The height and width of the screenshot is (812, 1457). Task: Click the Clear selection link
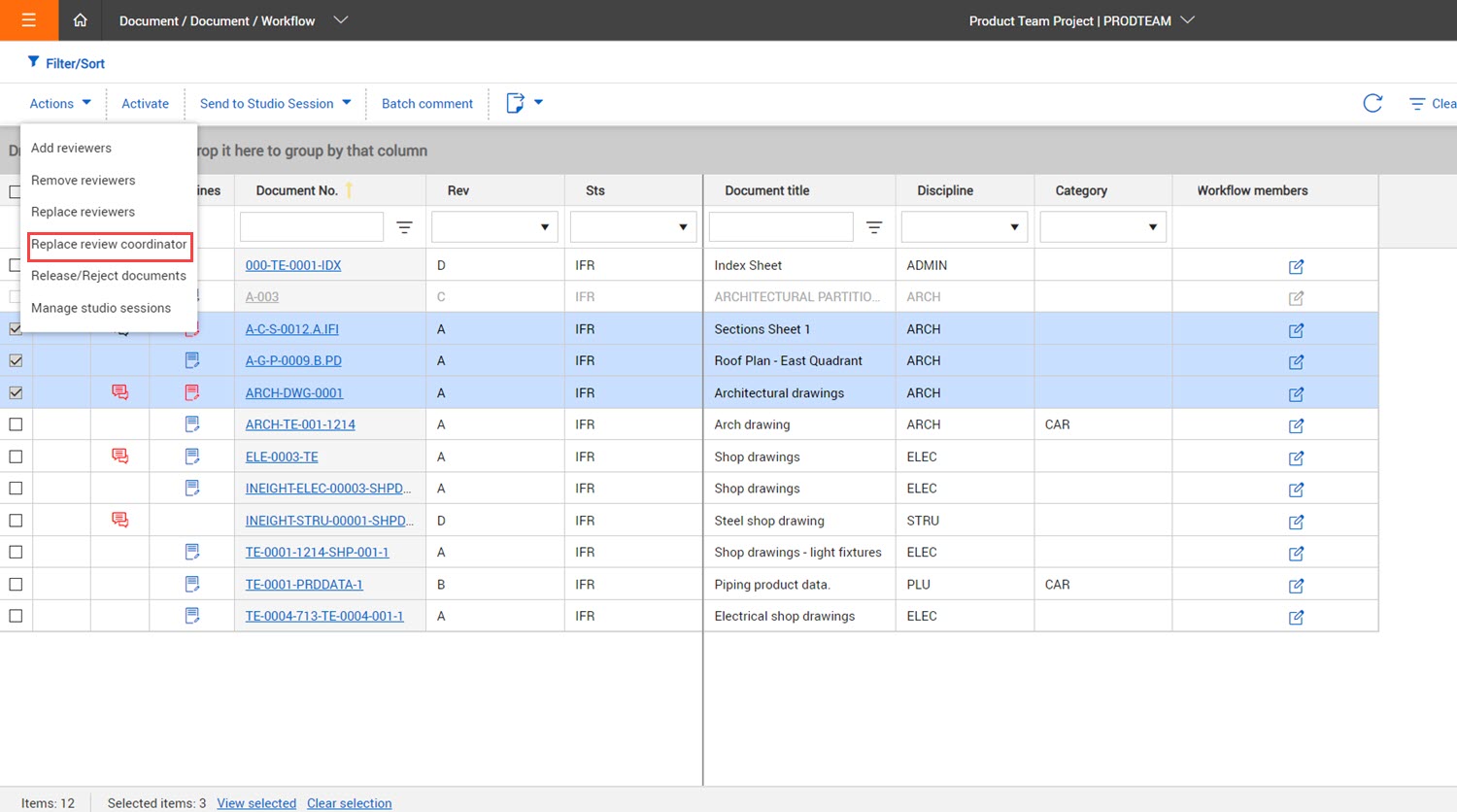tap(349, 803)
